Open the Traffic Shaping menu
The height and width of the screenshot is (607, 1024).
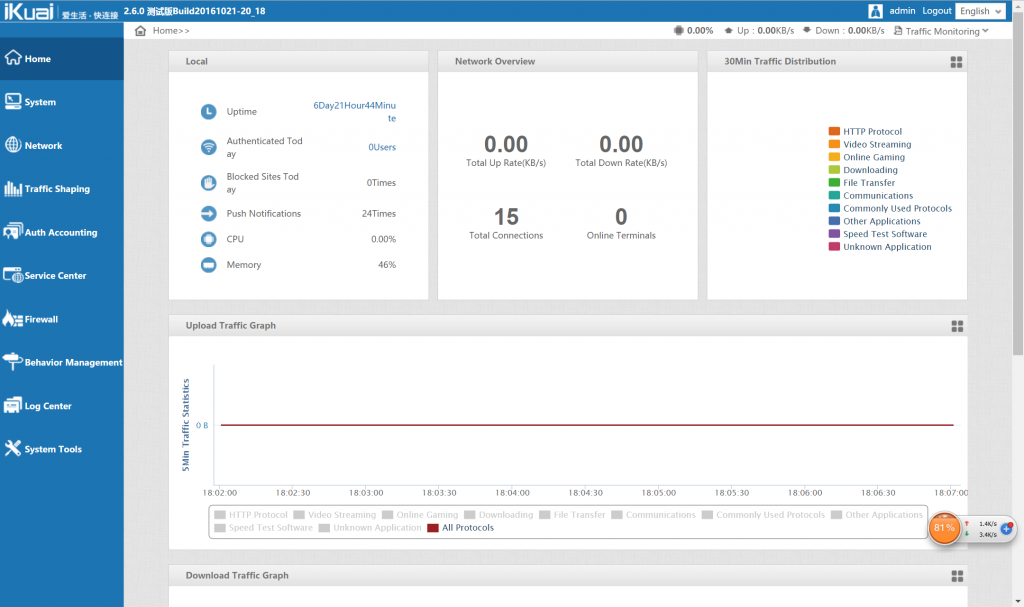click(x=61, y=189)
